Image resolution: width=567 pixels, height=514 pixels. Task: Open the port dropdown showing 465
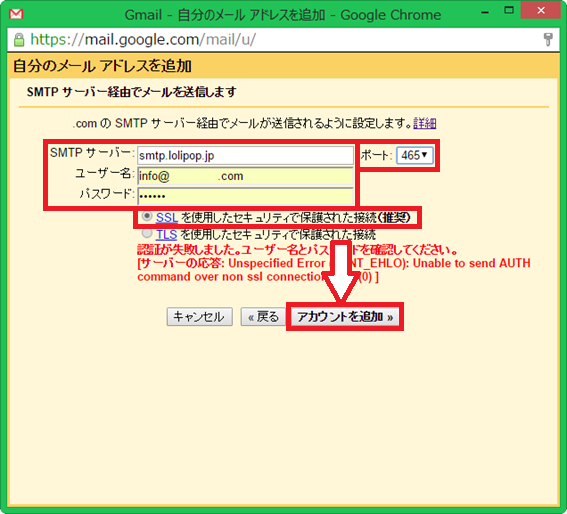(x=414, y=156)
